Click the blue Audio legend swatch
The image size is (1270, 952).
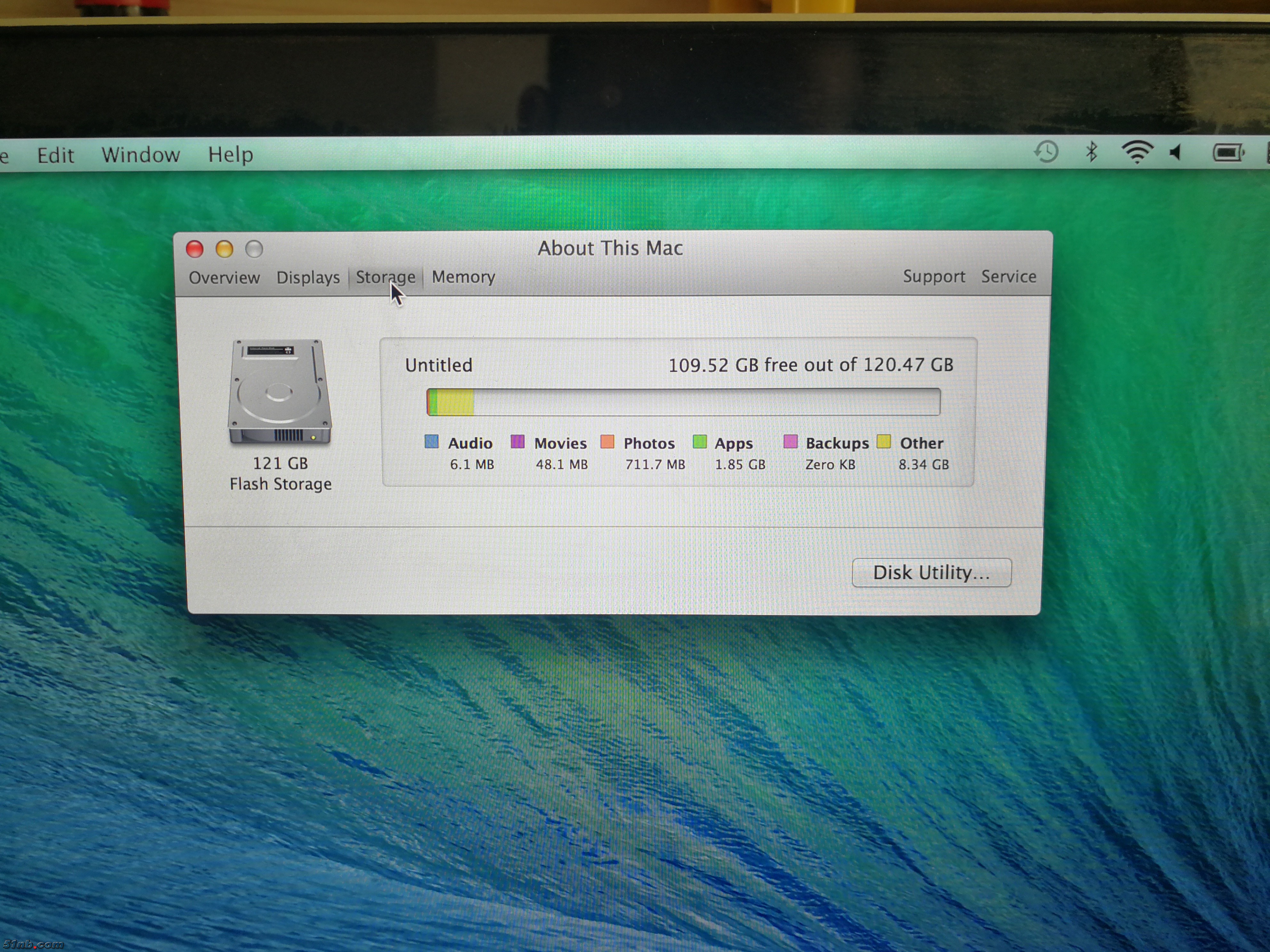click(431, 441)
